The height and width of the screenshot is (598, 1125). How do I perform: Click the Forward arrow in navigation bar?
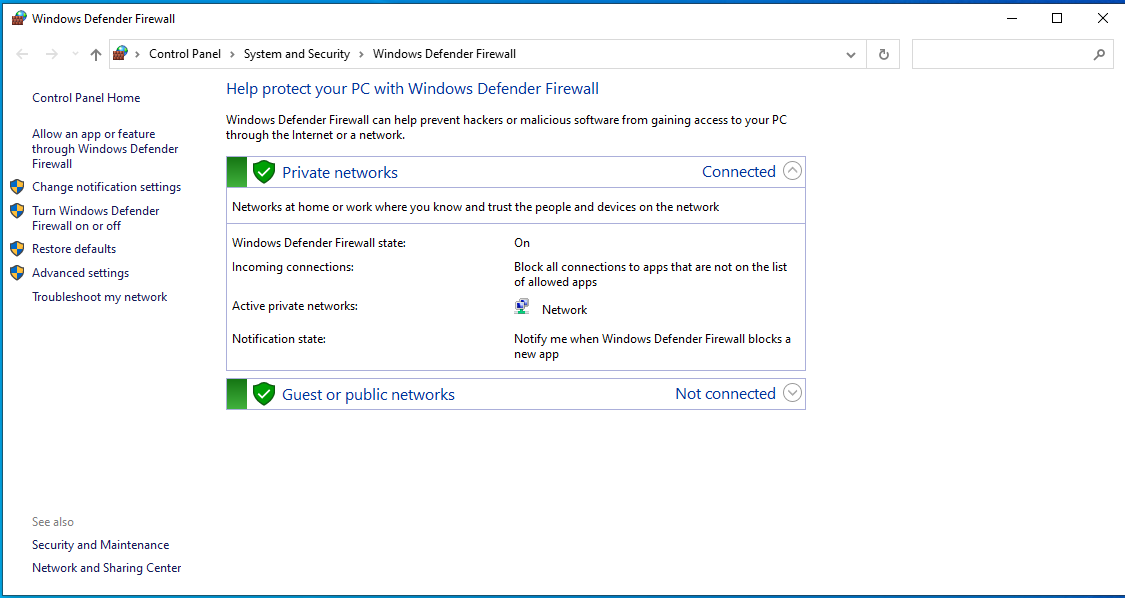51,54
